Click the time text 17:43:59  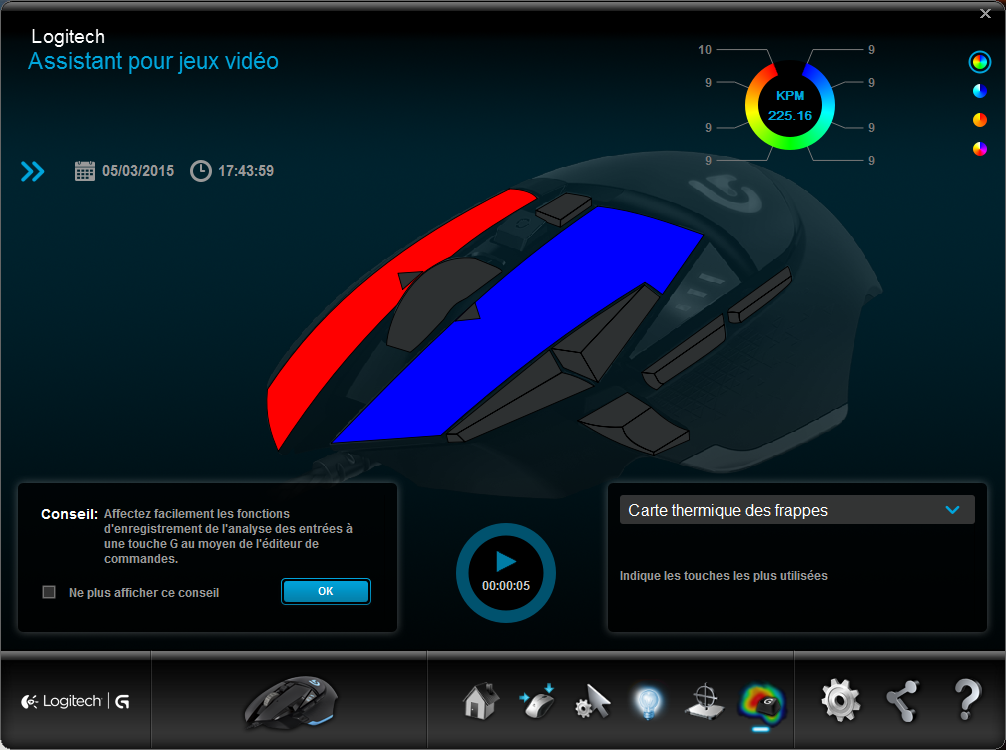[246, 171]
